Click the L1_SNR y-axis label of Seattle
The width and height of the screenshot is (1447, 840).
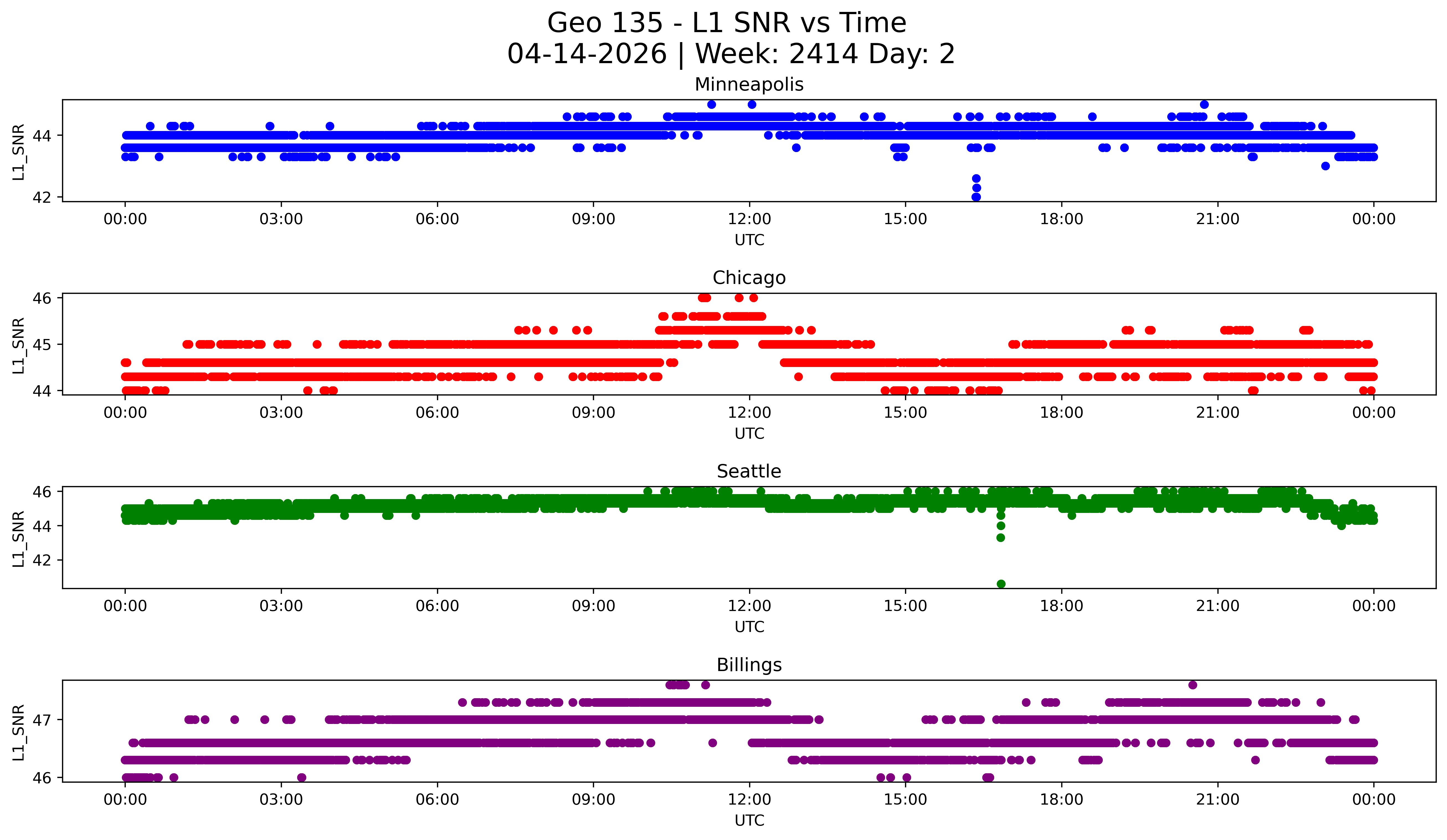coord(18,539)
